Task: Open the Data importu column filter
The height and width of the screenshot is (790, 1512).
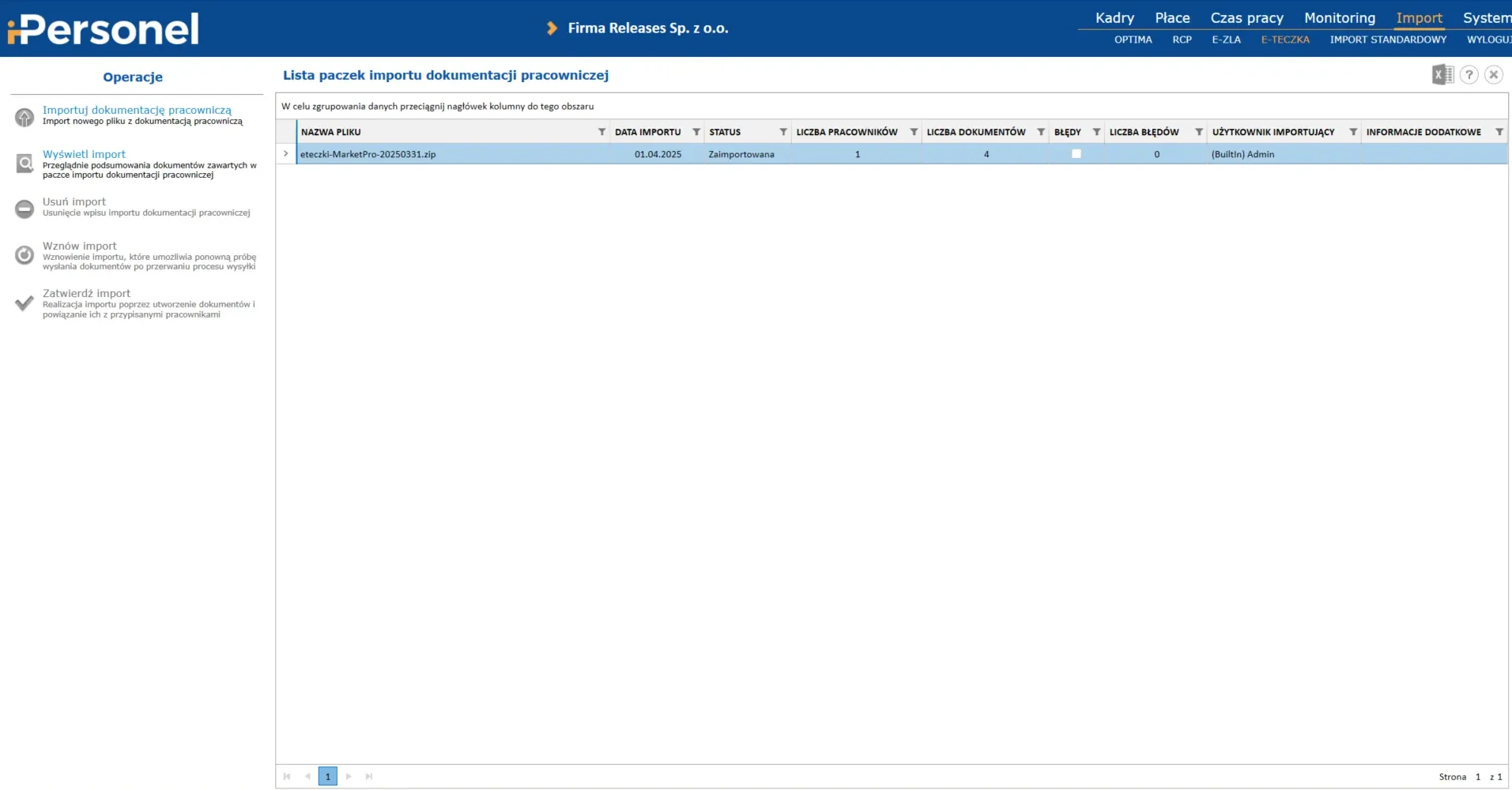Action: click(696, 132)
